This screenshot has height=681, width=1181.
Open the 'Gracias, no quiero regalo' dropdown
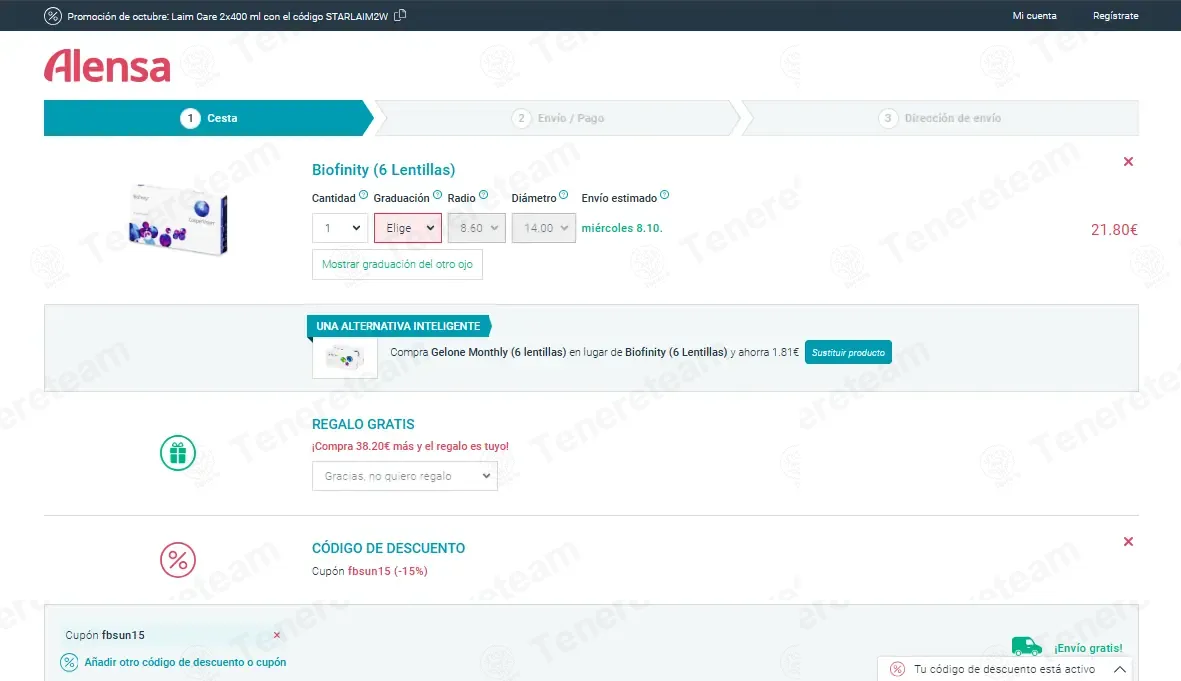(404, 476)
